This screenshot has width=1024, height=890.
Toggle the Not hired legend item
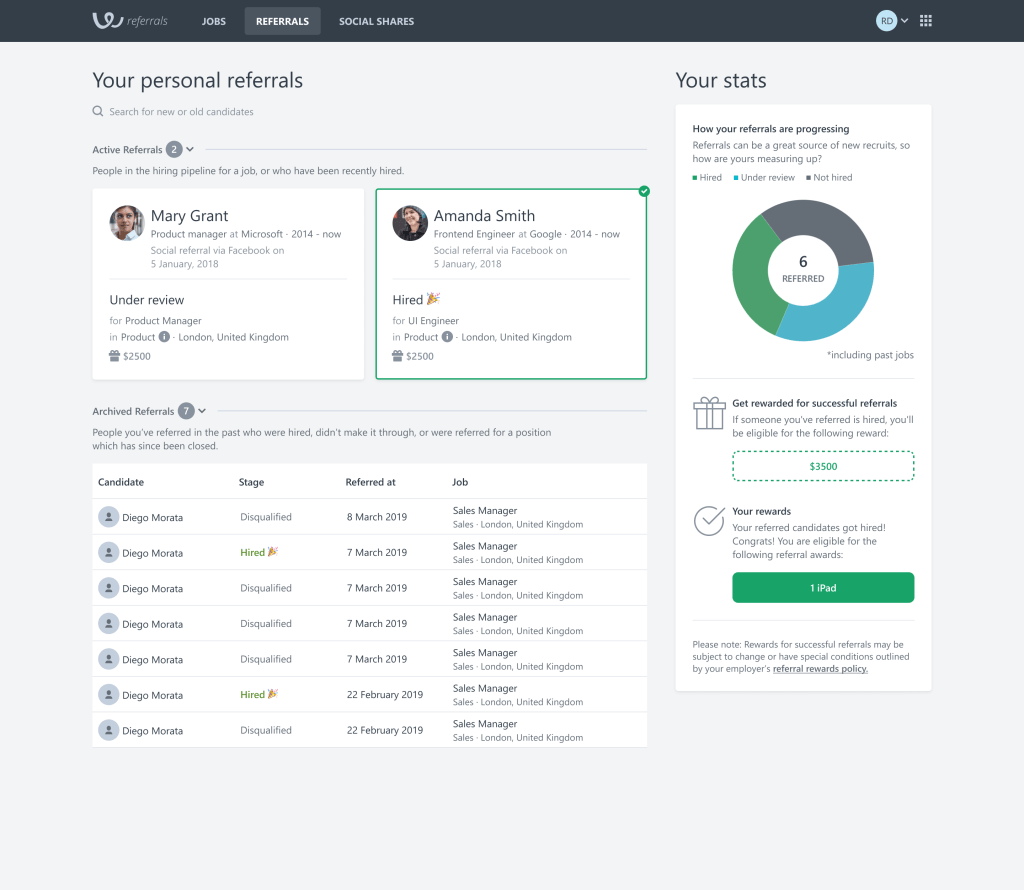(828, 178)
